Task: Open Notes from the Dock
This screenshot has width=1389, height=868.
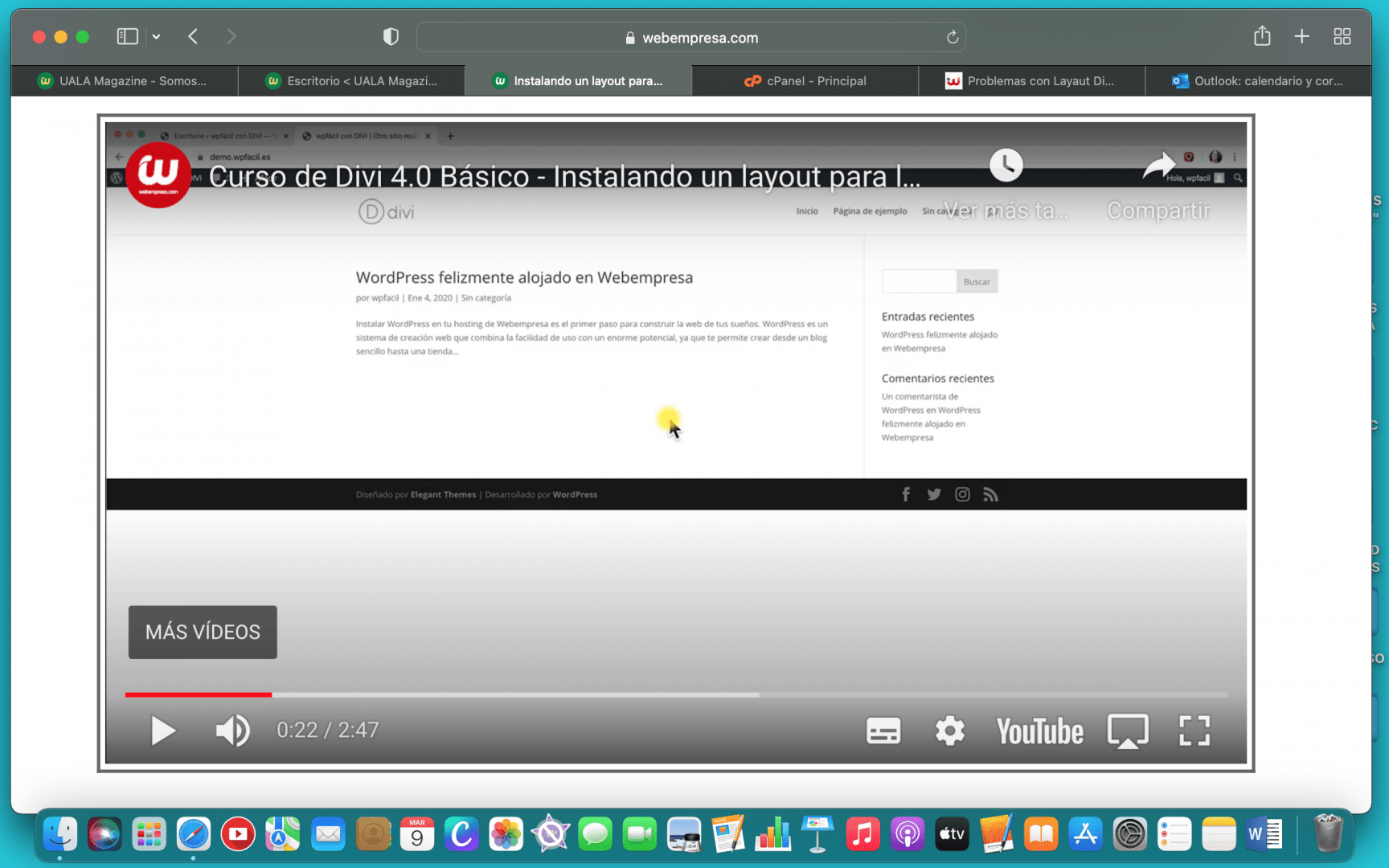Action: [1219, 834]
